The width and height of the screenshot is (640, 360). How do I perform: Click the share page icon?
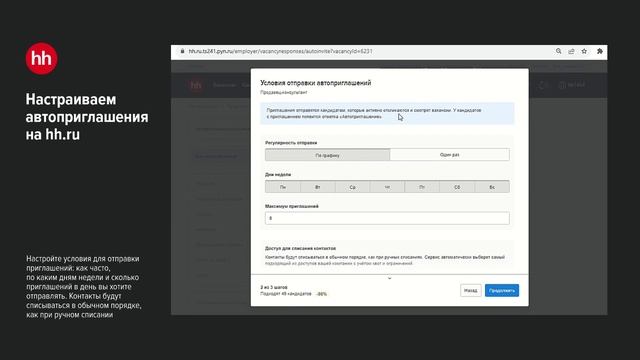point(571,51)
